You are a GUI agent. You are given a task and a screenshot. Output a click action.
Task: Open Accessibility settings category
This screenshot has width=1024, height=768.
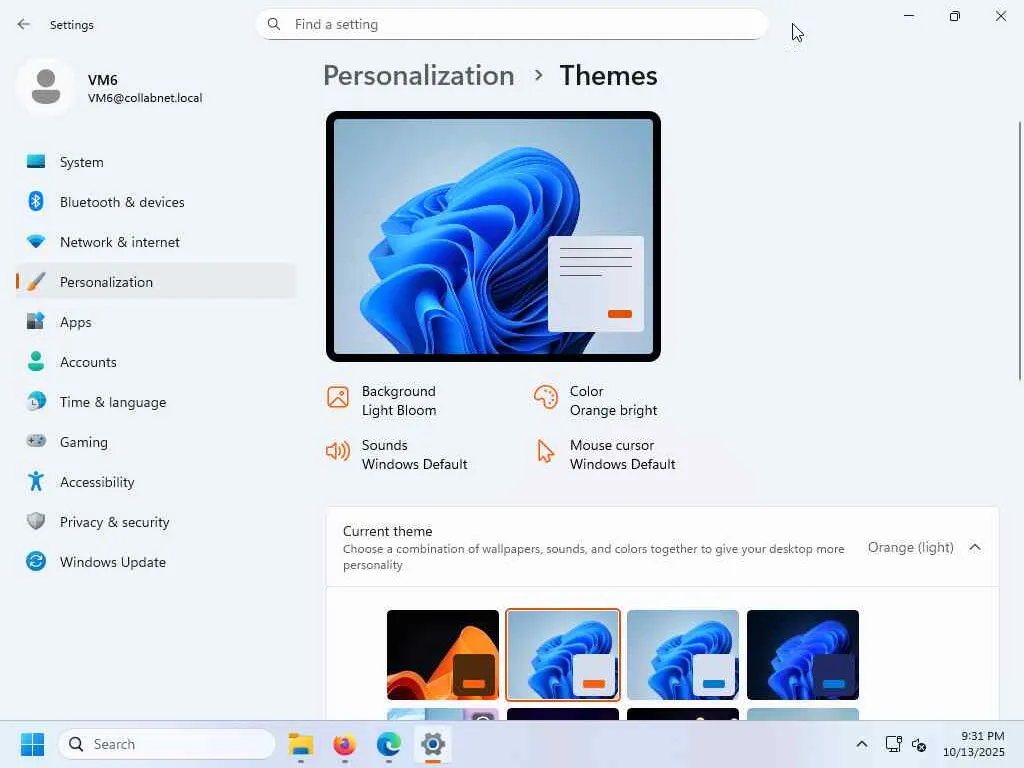[x=155, y=481]
